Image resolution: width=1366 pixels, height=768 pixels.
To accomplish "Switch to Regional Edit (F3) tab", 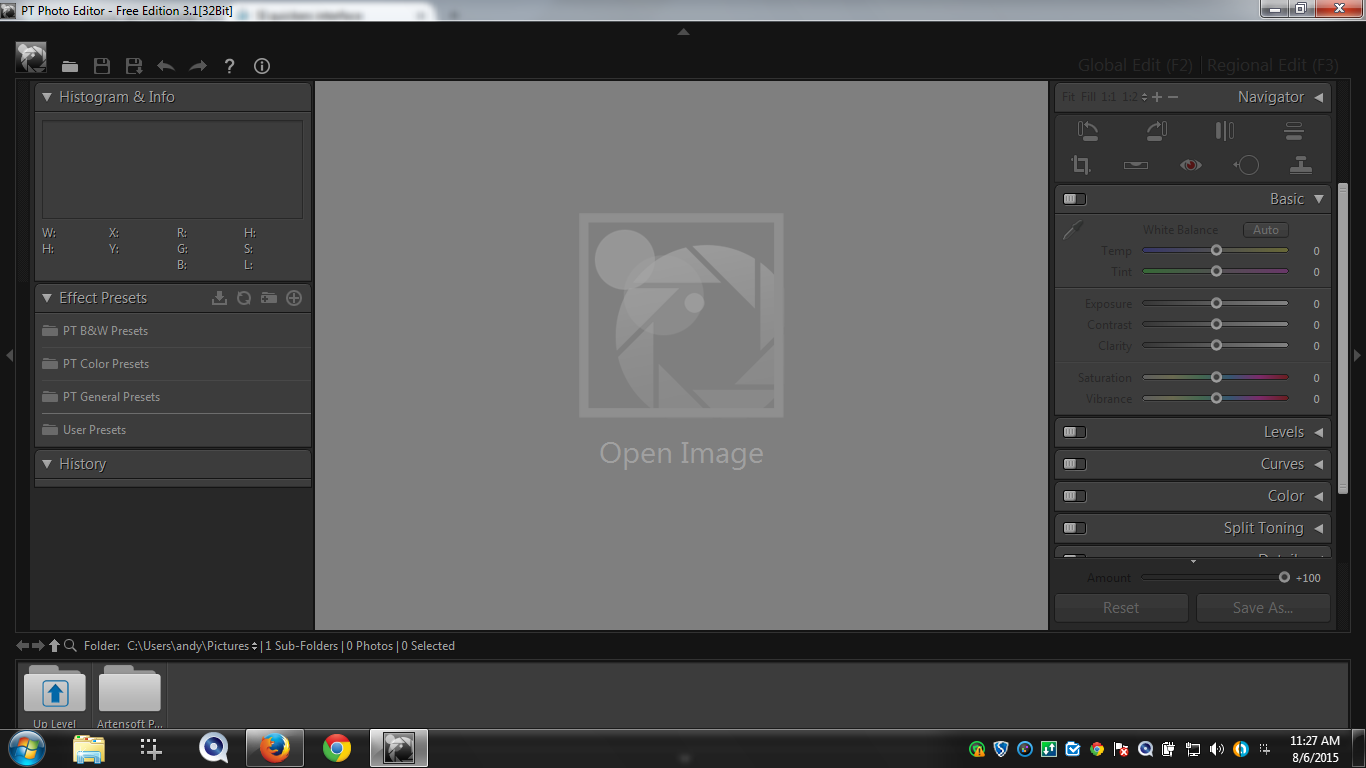I will (x=1272, y=65).
